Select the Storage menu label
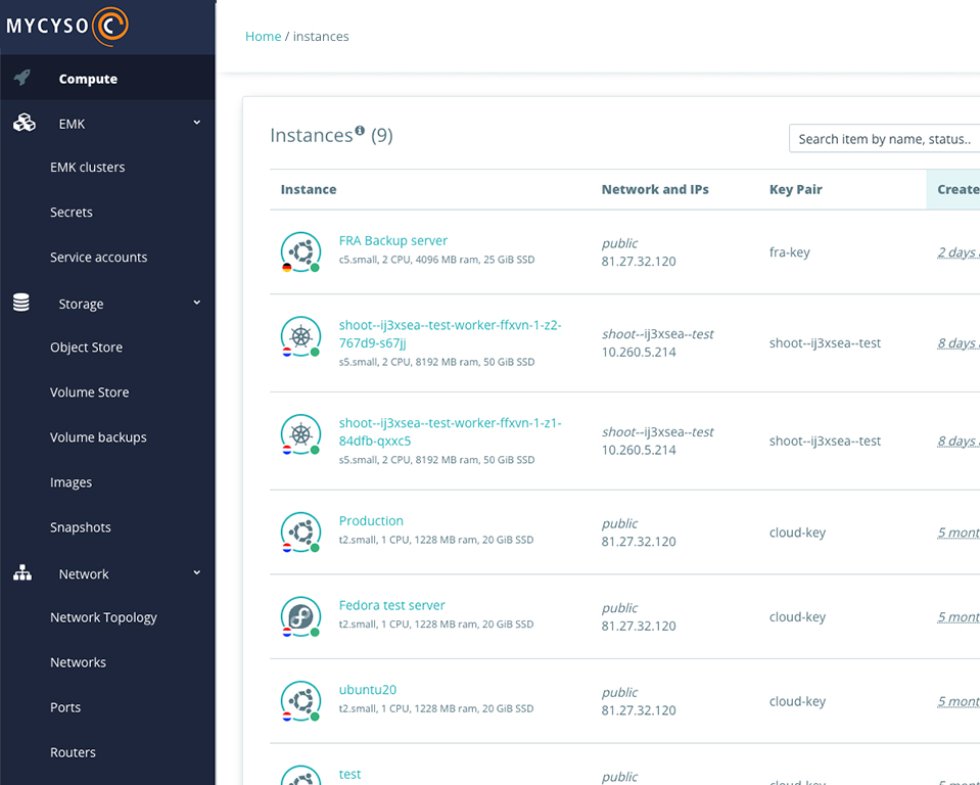Viewport: 980px width, 785px height. click(81, 304)
